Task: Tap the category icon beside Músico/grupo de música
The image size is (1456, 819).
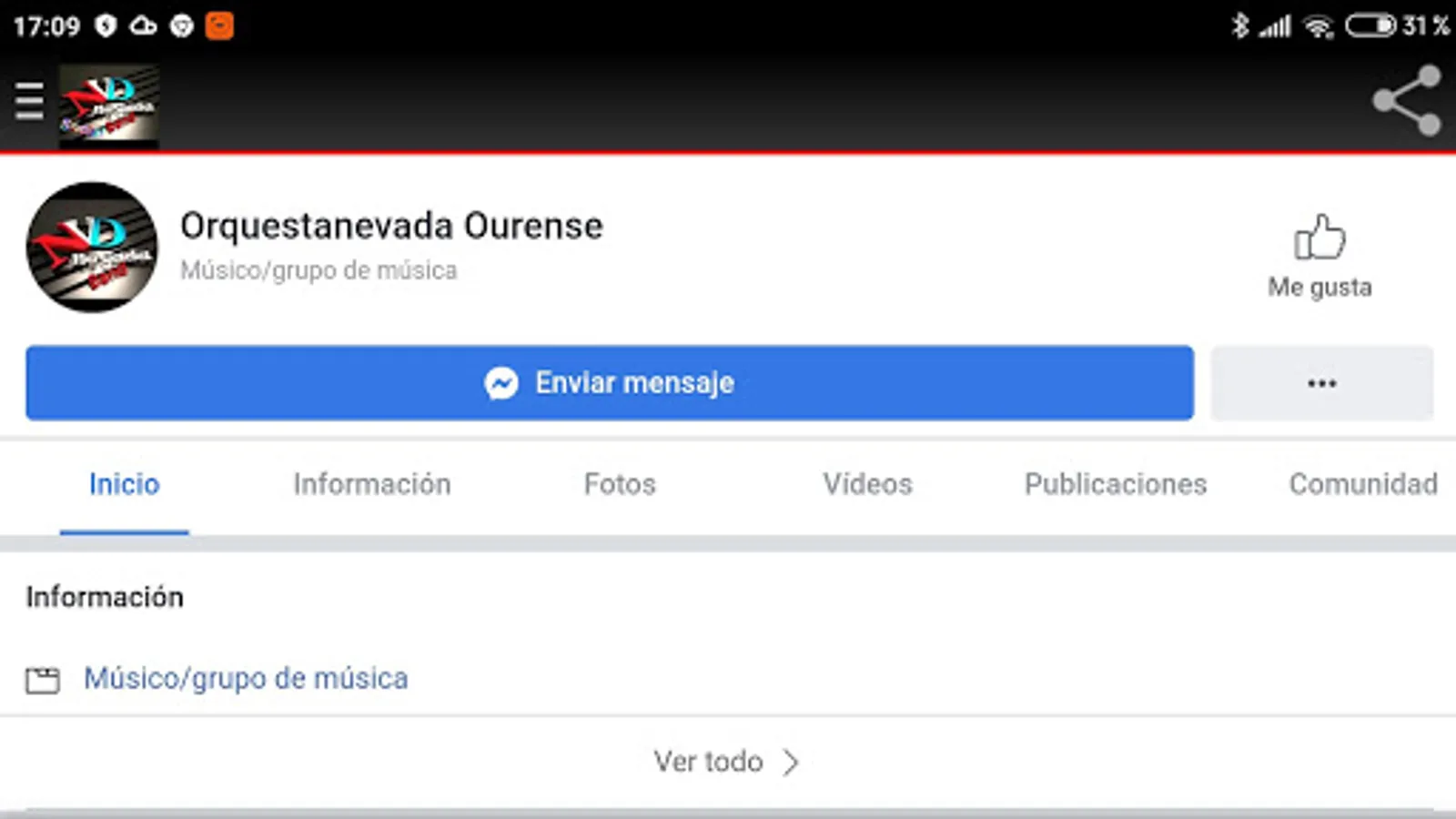Action: (x=42, y=680)
